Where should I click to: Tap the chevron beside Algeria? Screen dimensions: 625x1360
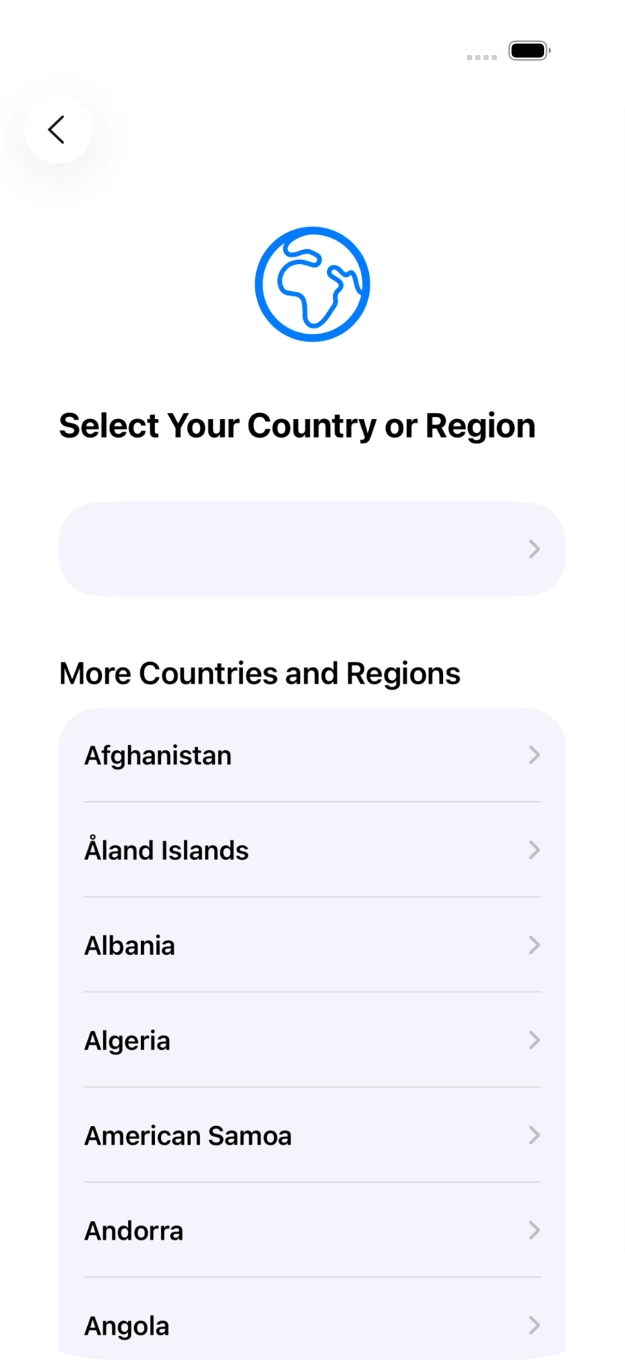coord(533,1040)
